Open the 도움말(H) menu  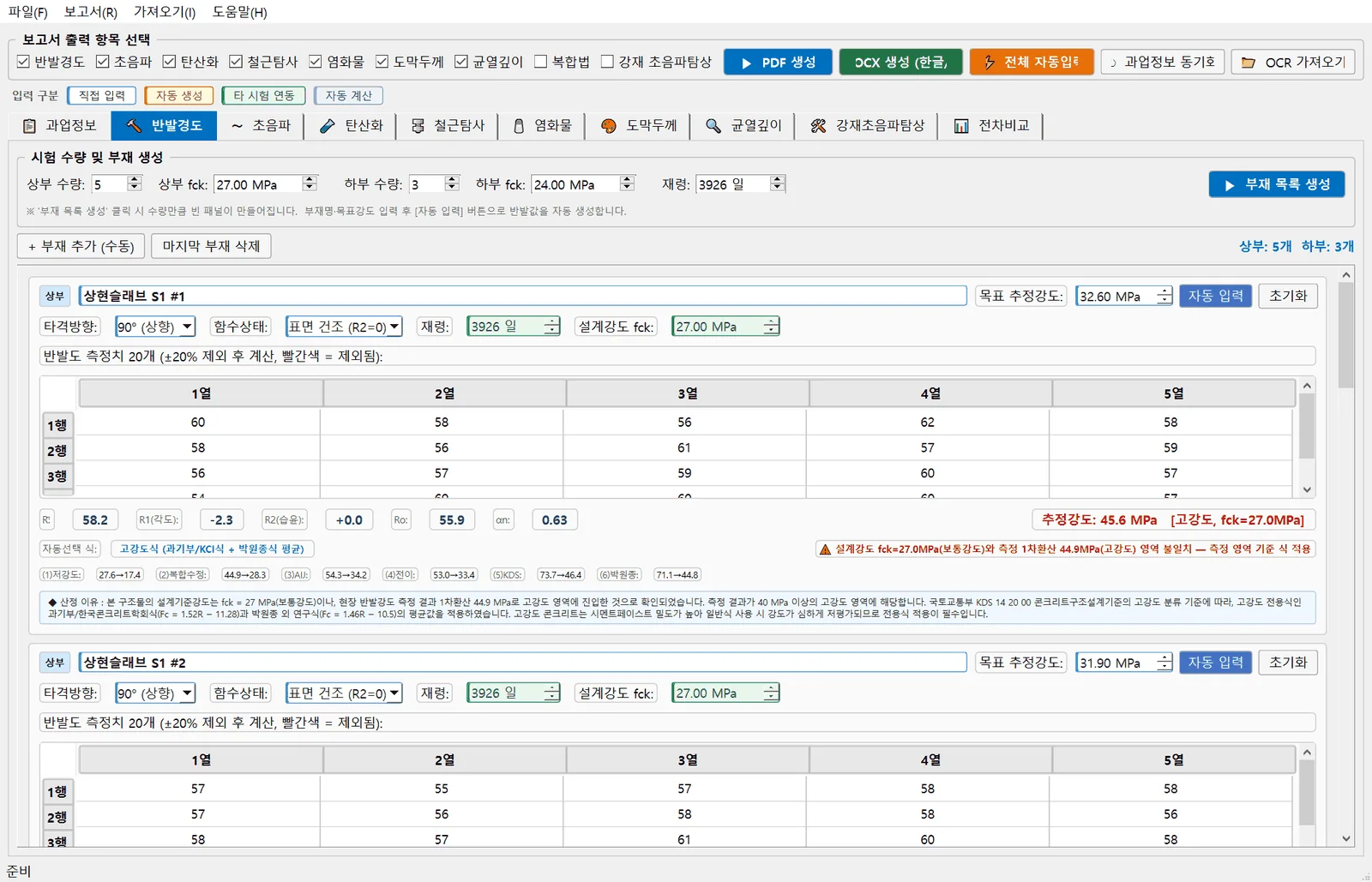(240, 12)
